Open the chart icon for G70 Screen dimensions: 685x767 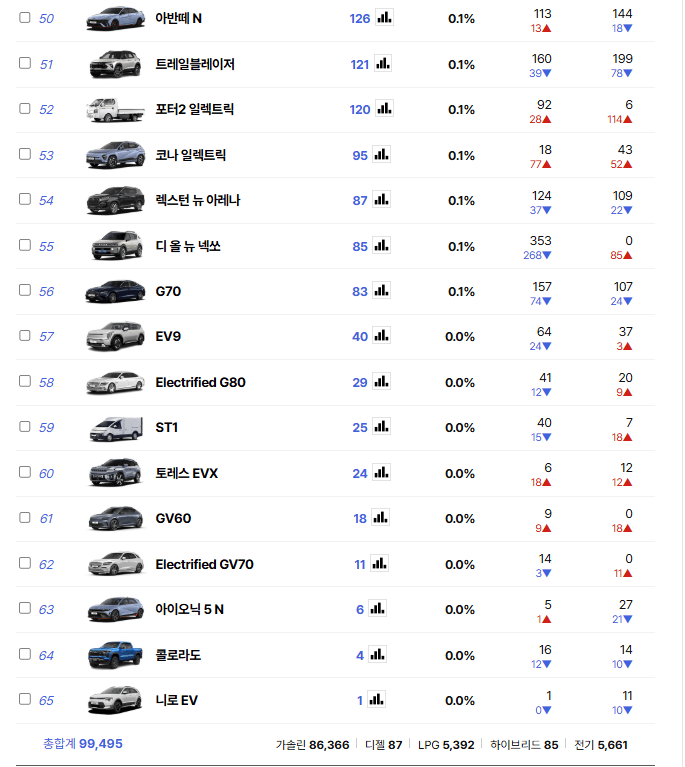[x=381, y=290]
